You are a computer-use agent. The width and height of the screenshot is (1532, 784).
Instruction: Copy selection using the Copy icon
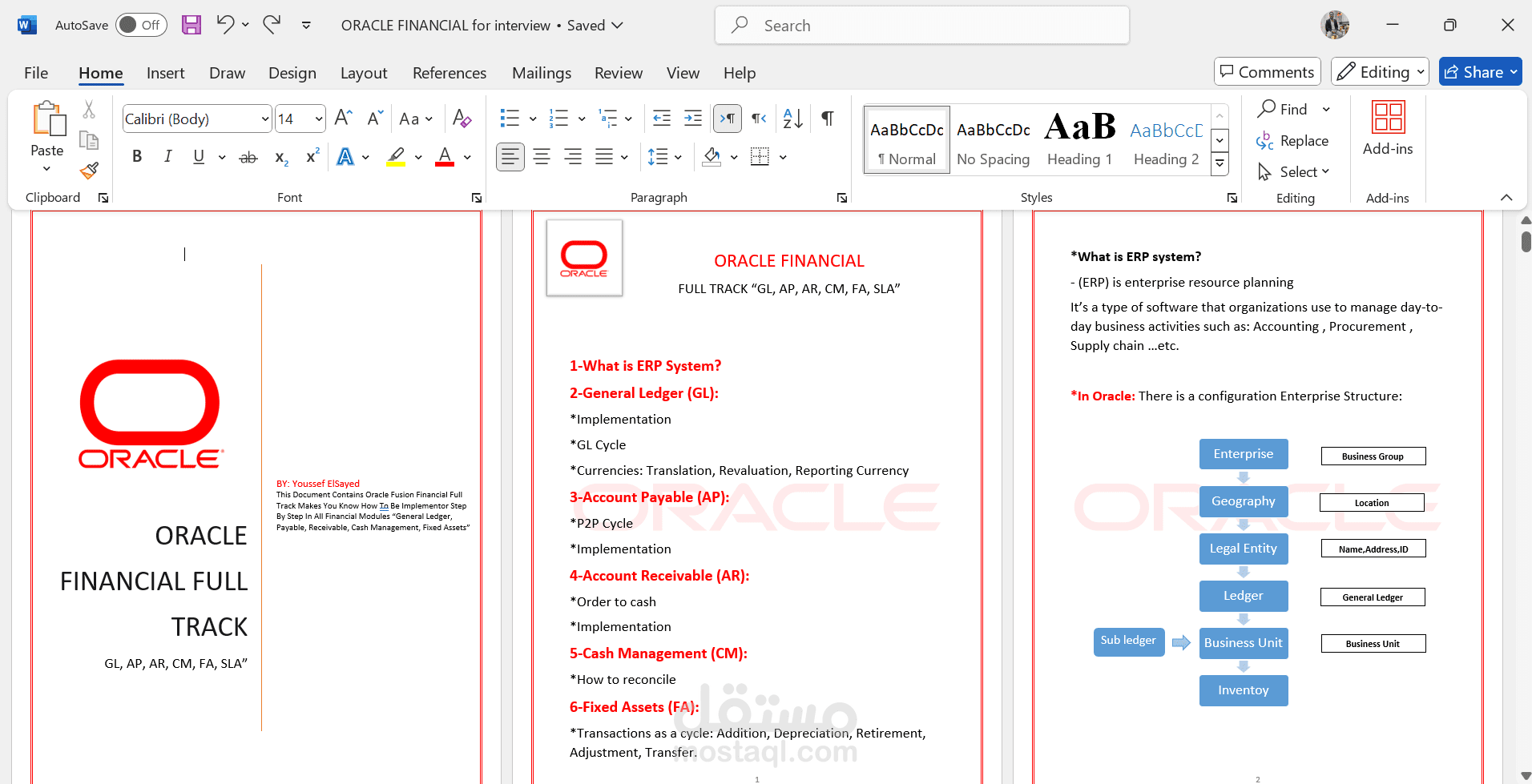point(89,140)
